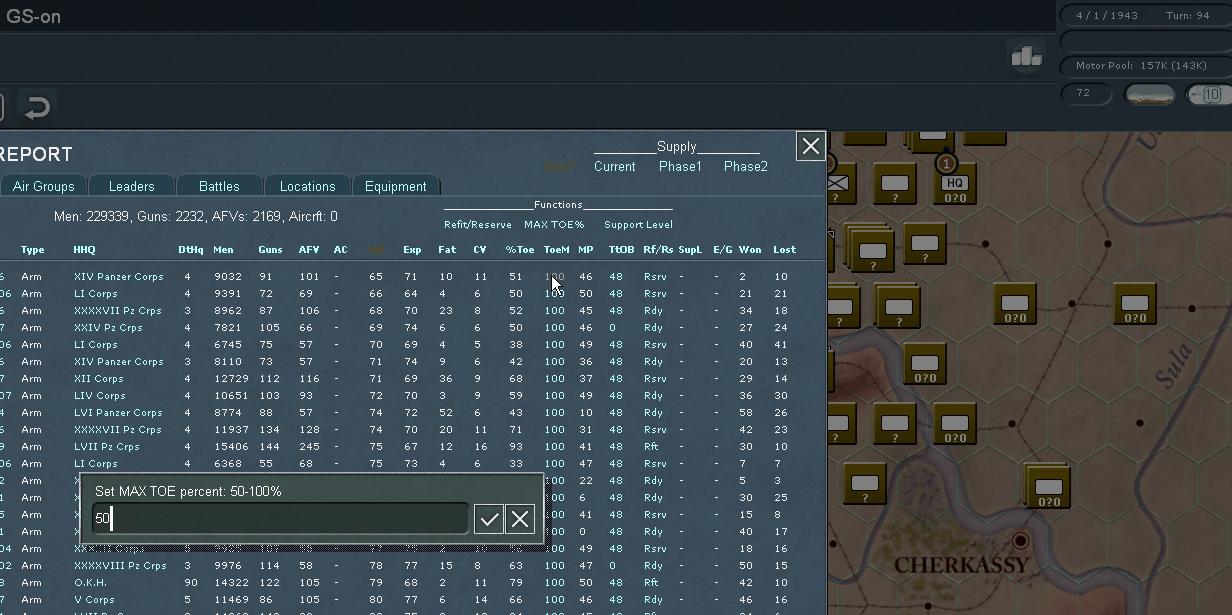Image resolution: width=1232 pixels, height=615 pixels.
Task: Click Rft status in LVII Pz Crps row
Action: point(651,447)
